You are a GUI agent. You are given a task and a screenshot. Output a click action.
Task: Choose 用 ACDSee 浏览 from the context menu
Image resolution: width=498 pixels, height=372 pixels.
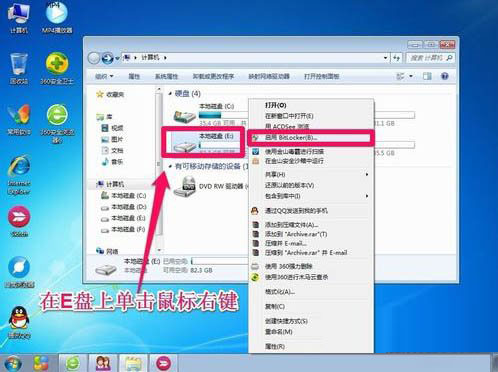(311, 127)
